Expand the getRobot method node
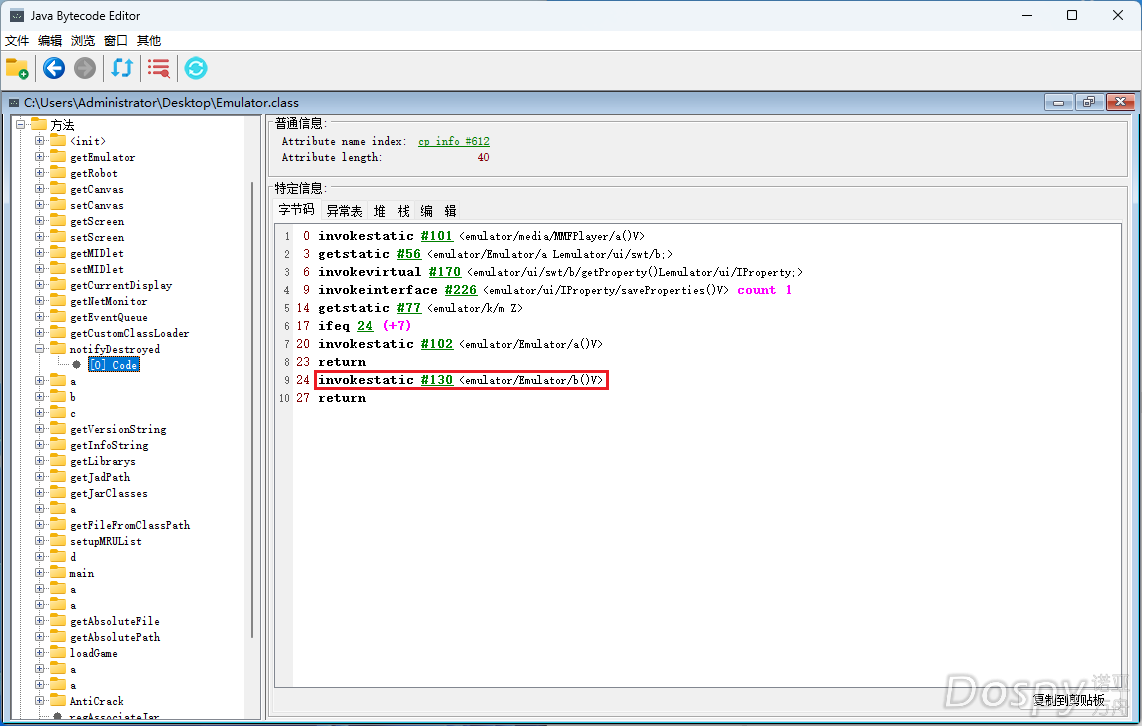The width and height of the screenshot is (1142, 726). 40,173
